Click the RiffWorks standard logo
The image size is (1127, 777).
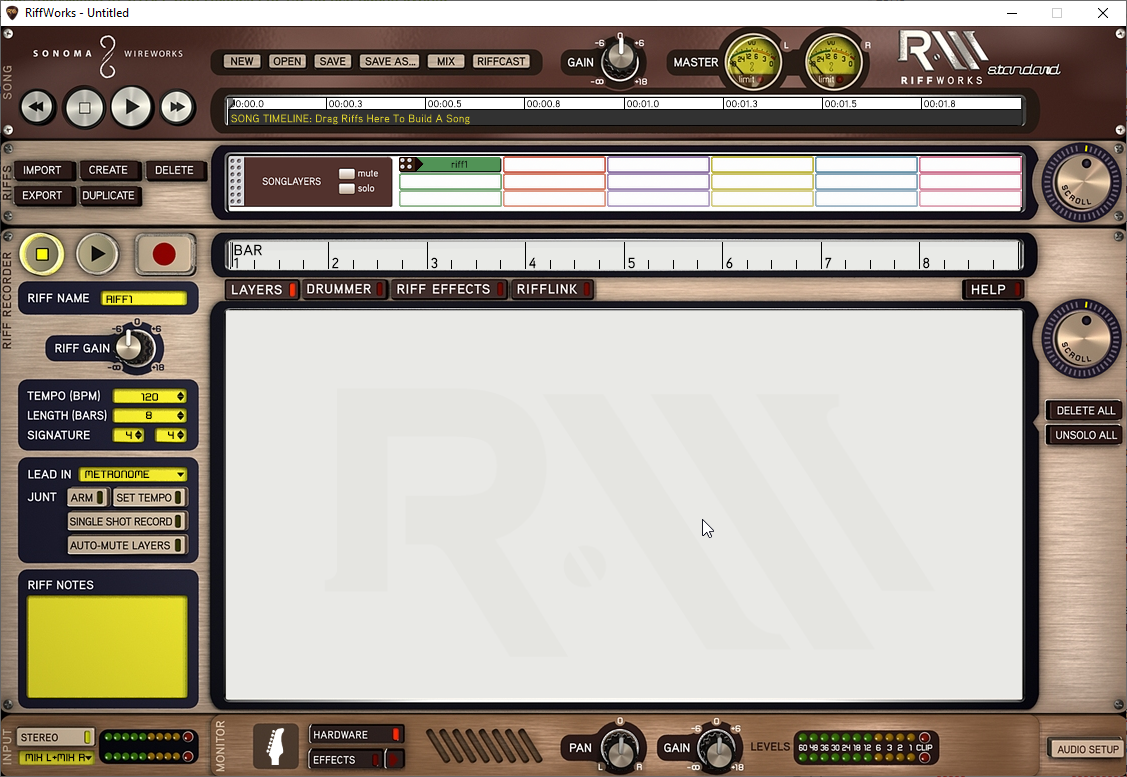tap(978, 58)
